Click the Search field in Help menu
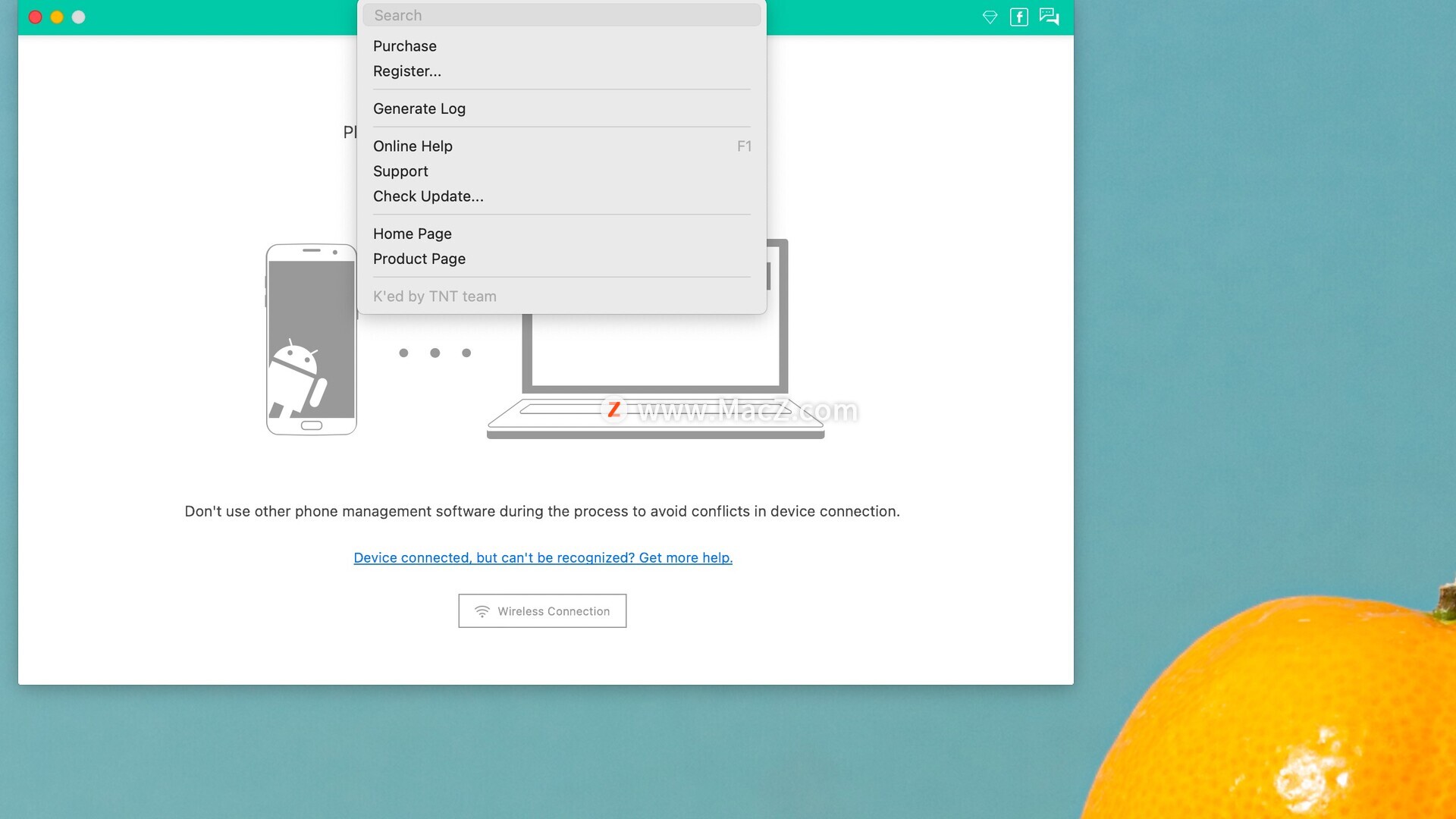The width and height of the screenshot is (1456, 819). pos(562,15)
